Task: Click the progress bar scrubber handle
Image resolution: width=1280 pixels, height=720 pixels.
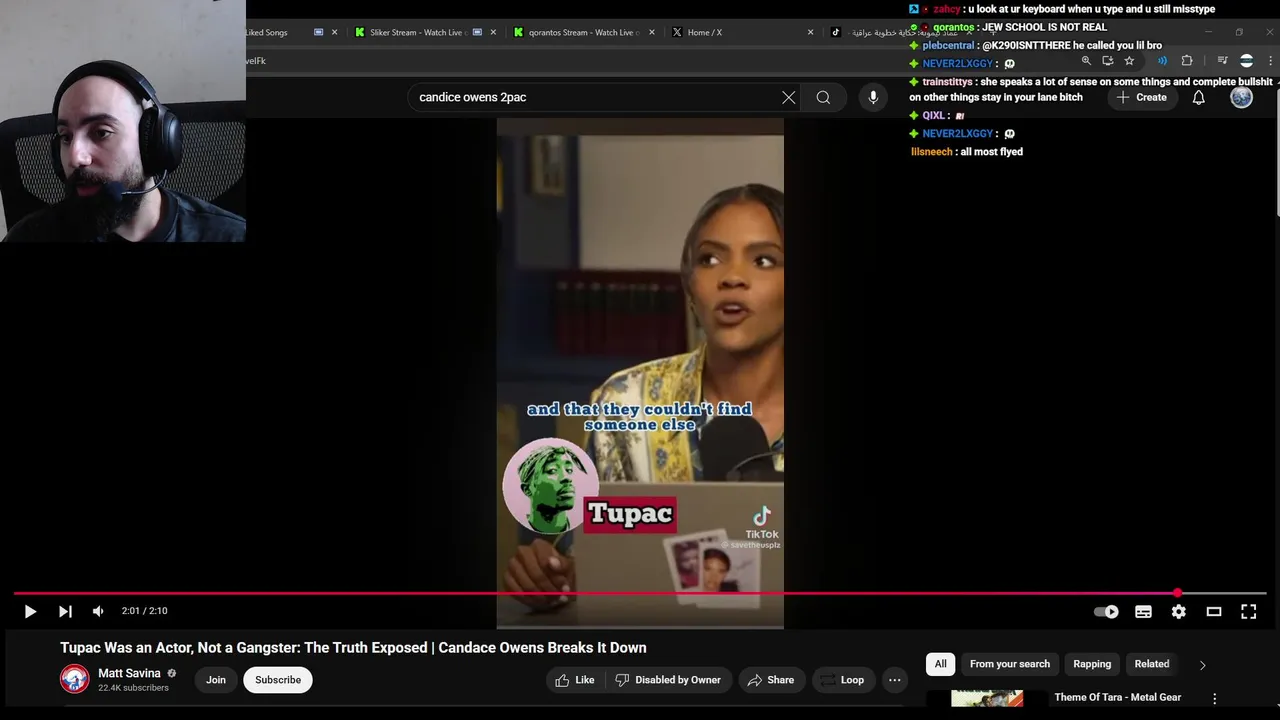Action: (1178, 593)
